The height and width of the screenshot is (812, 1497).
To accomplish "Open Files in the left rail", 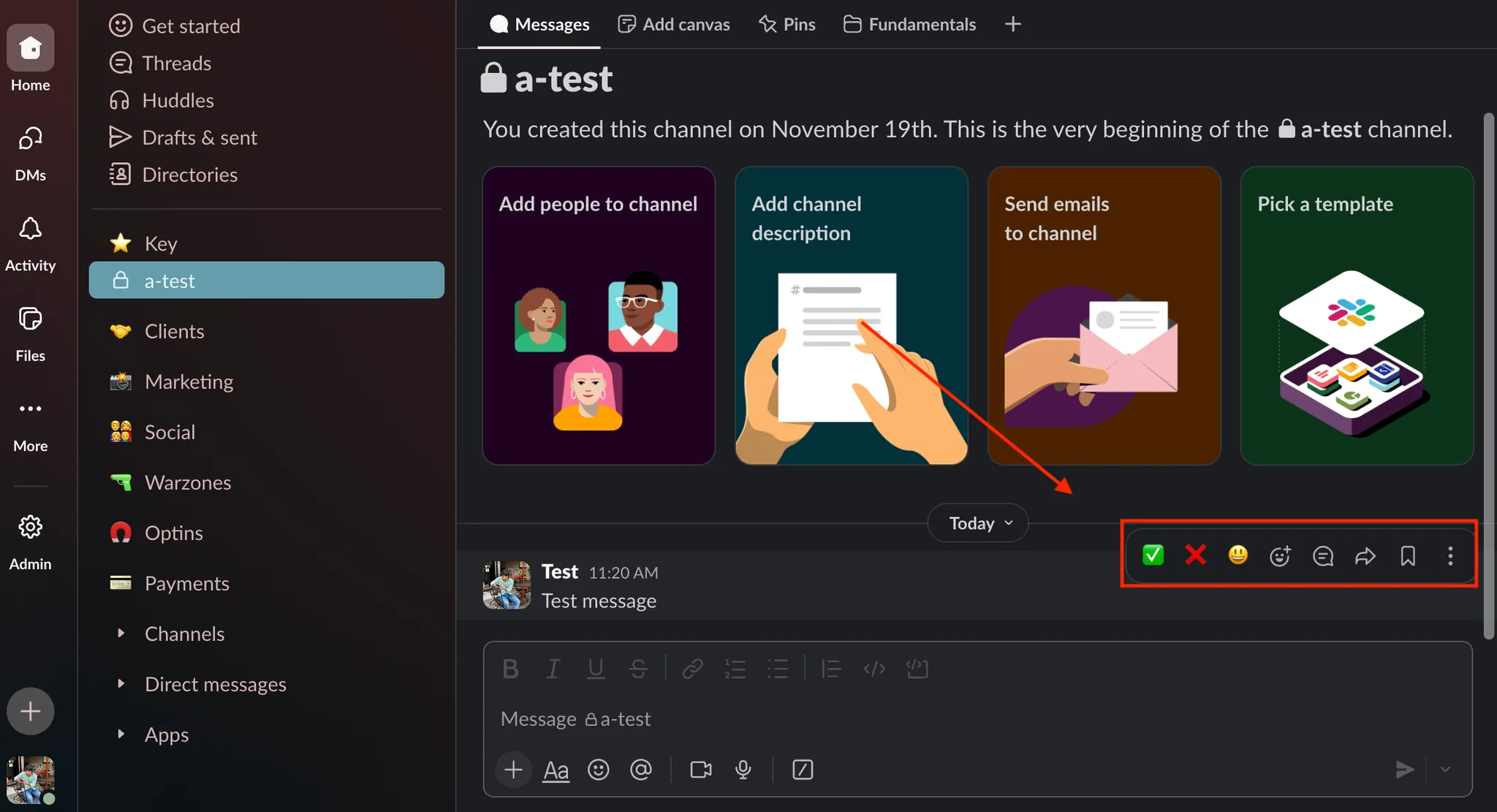I will coord(30,334).
